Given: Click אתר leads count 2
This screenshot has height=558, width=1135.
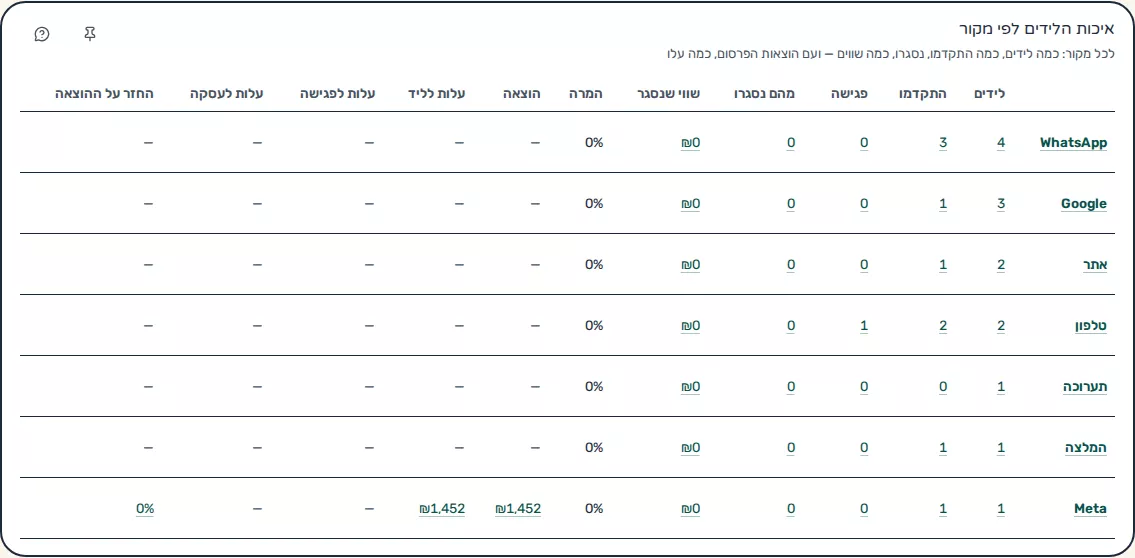Looking at the screenshot, I should [x=1001, y=265].
